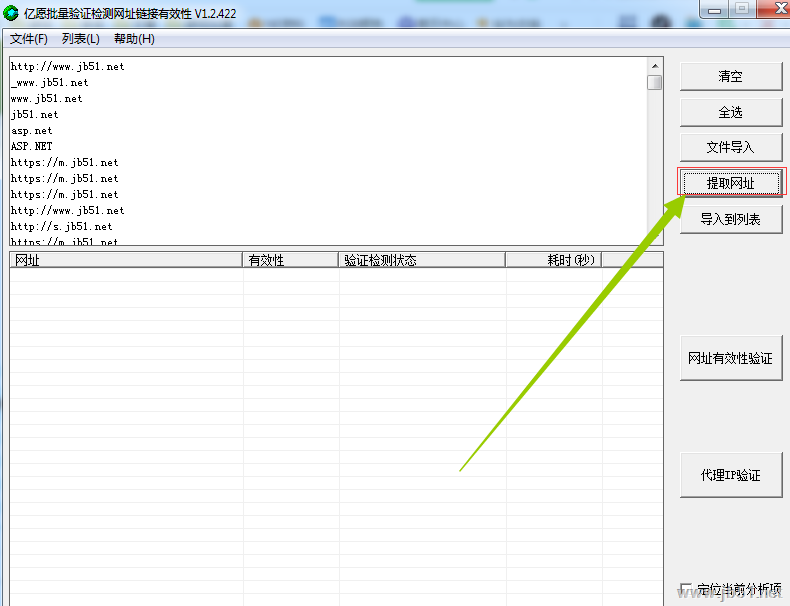Click 文件导入 to import a file
Image resolution: width=790 pixels, height=606 pixels.
point(730,148)
